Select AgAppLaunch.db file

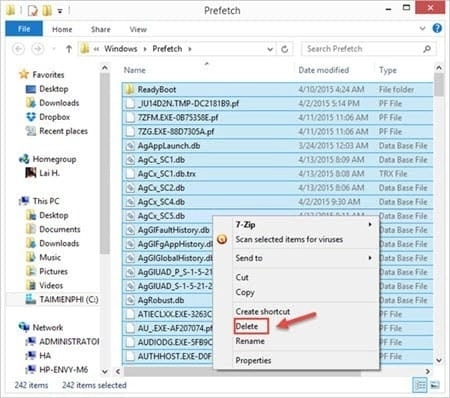pos(277,146)
